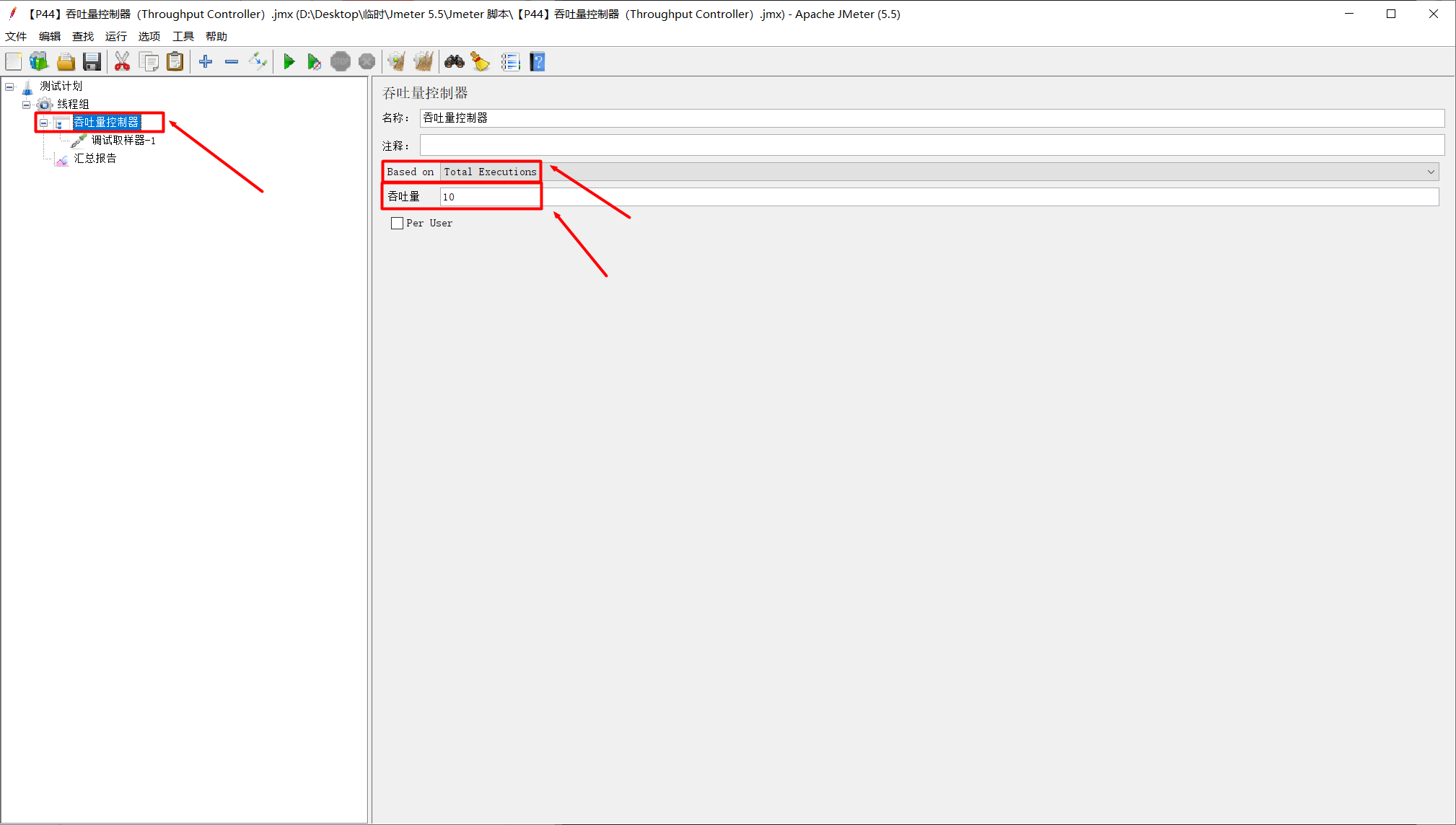The height and width of the screenshot is (825, 1456).
Task: Click the 注释 comment input field
Action: pos(932,146)
